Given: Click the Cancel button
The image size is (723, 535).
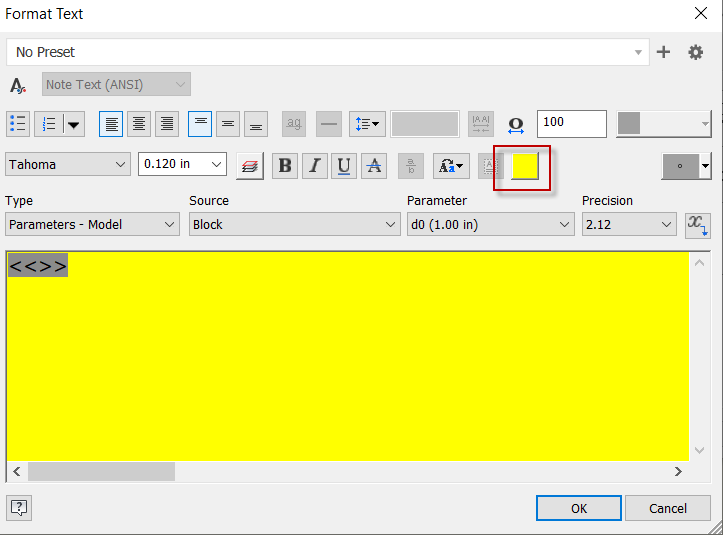Looking at the screenshot, I should 668,508.
